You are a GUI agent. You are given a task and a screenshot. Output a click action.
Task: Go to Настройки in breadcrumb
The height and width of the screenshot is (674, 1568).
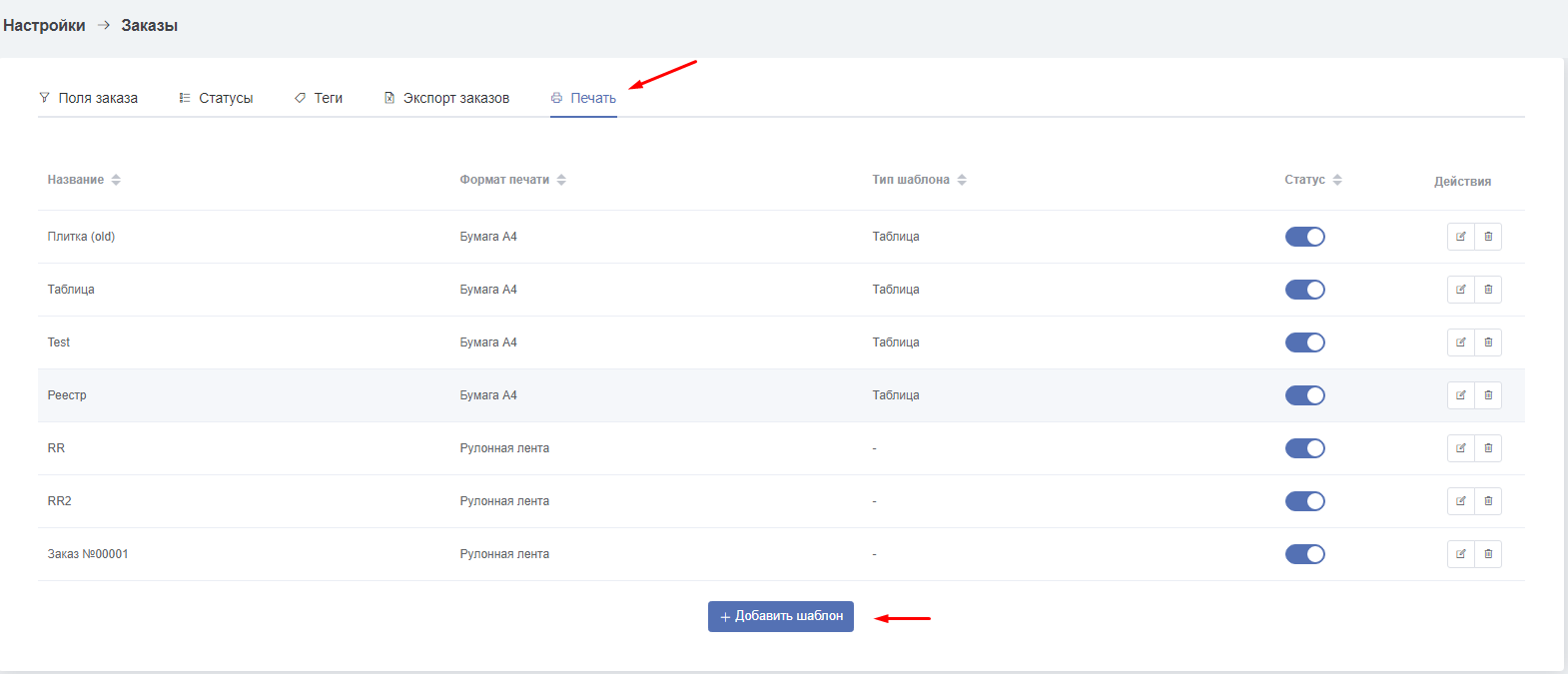(x=44, y=26)
